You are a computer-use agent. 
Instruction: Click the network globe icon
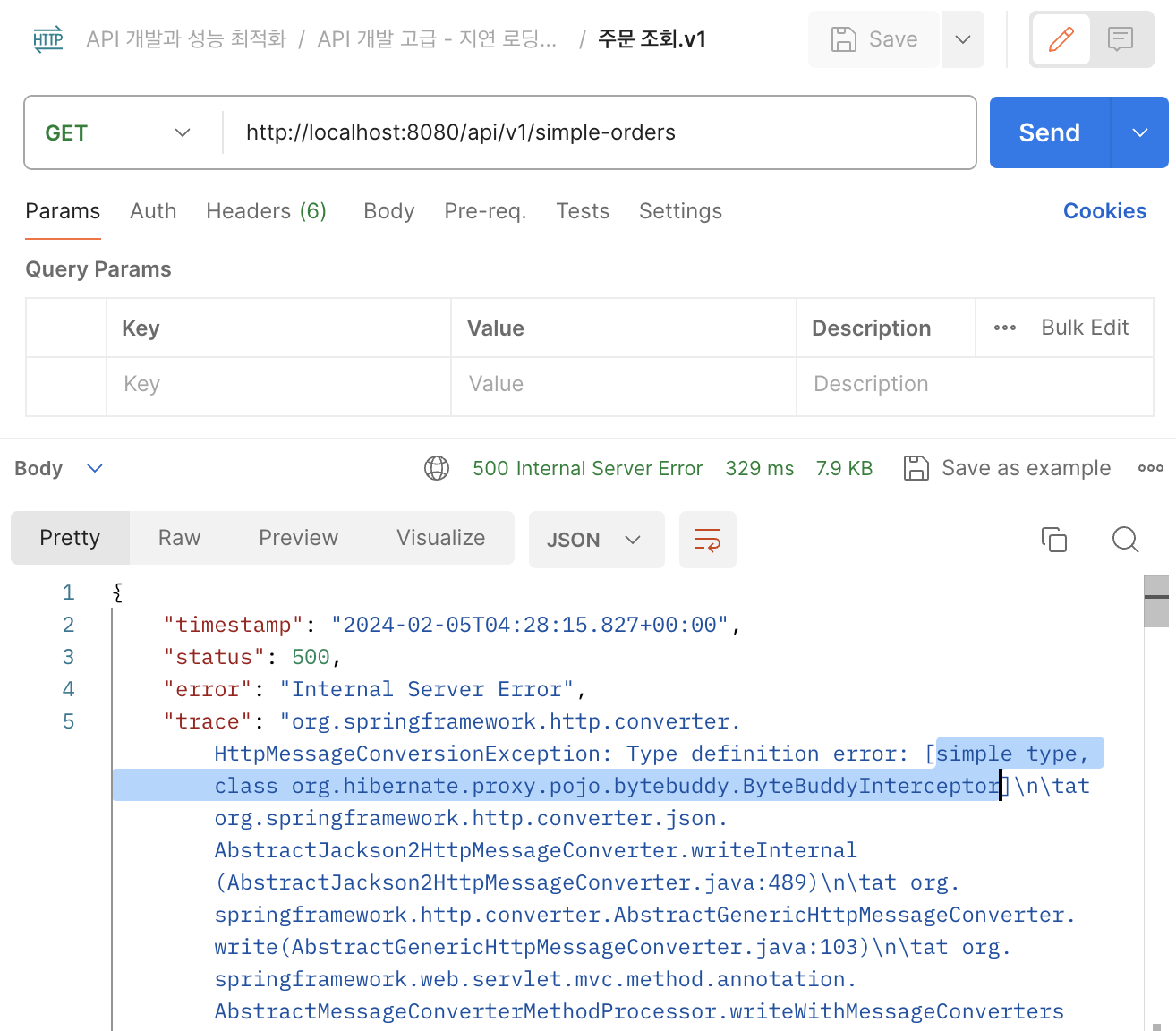click(x=437, y=468)
